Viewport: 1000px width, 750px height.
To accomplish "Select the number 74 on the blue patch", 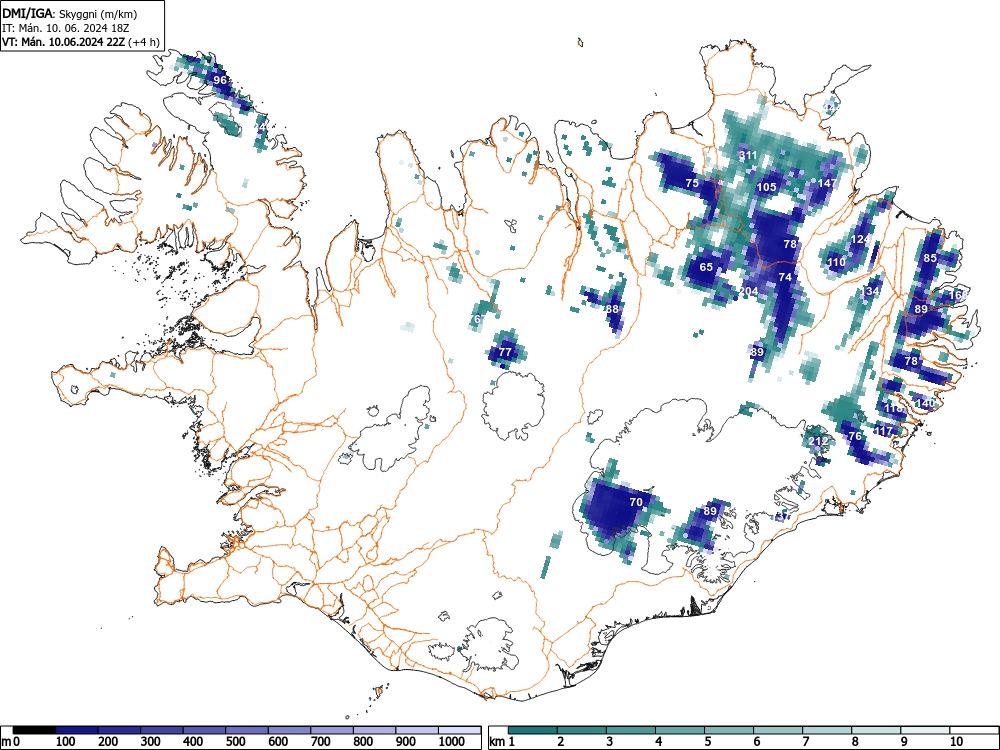I will (x=785, y=277).
